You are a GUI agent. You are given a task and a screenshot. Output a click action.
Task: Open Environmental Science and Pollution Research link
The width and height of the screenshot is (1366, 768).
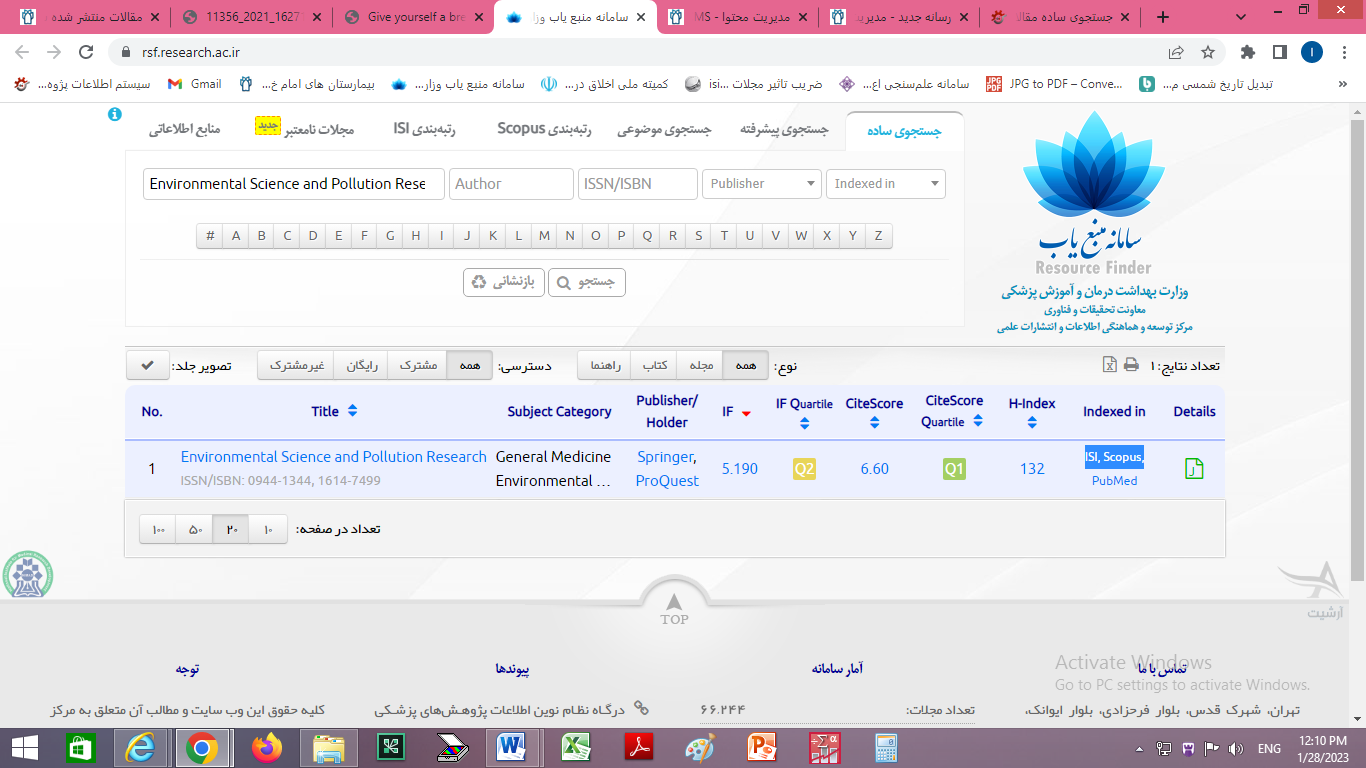pyautogui.click(x=334, y=457)
